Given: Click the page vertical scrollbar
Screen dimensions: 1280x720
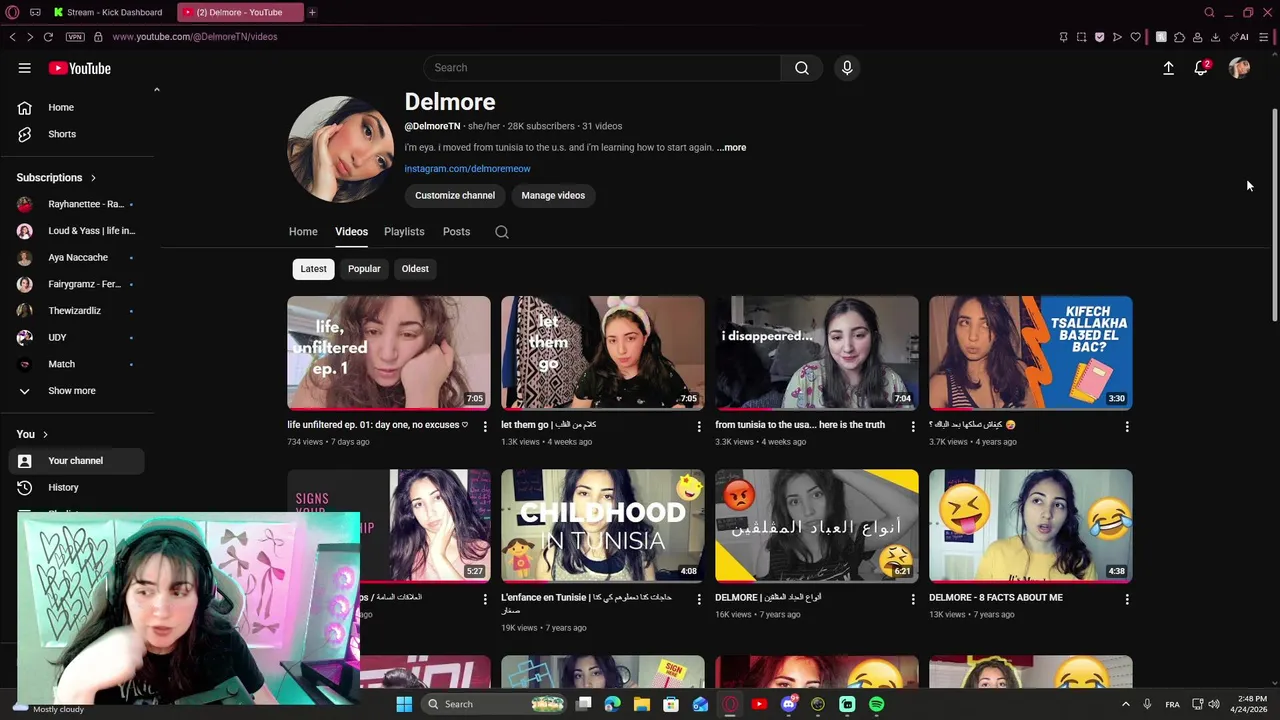Looking at the screenshot, I should pos(1274,215).
